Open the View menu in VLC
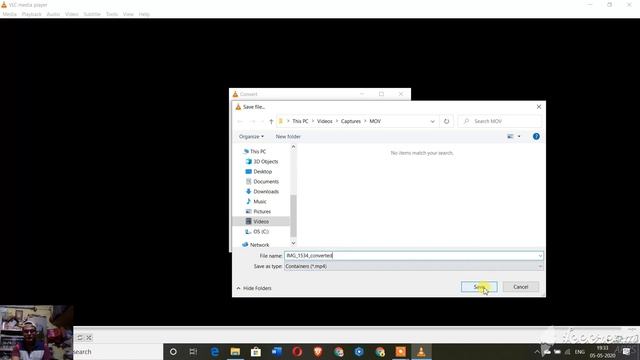Screen dimensions: 640x360 click(128, 14)
